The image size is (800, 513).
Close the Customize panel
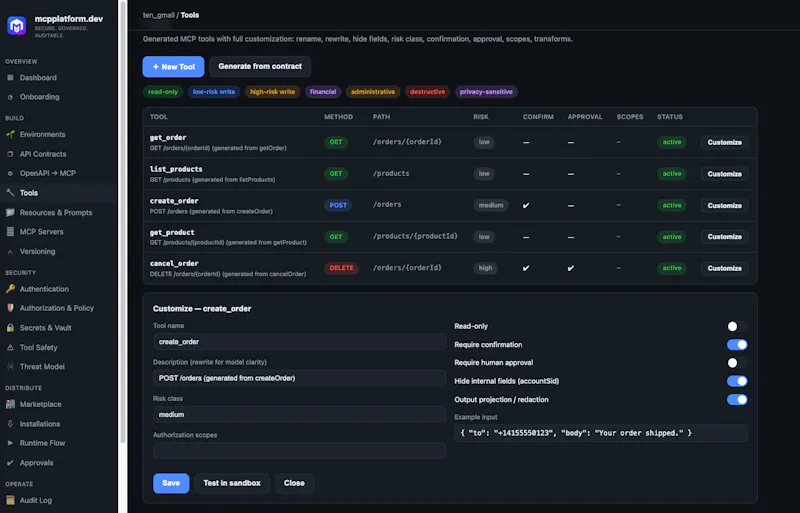(294, 483)
